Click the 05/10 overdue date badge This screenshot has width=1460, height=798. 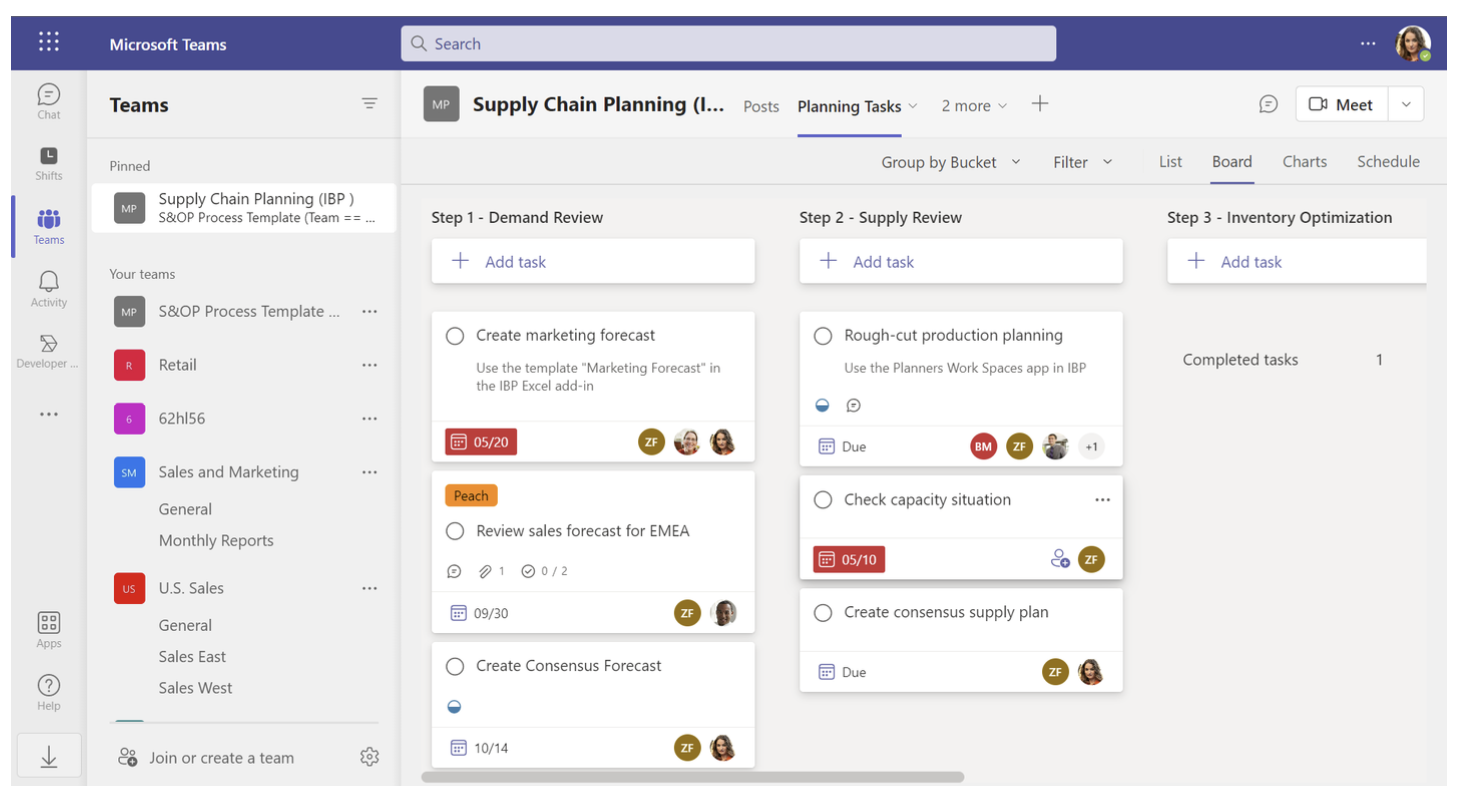tap(849, 559)
